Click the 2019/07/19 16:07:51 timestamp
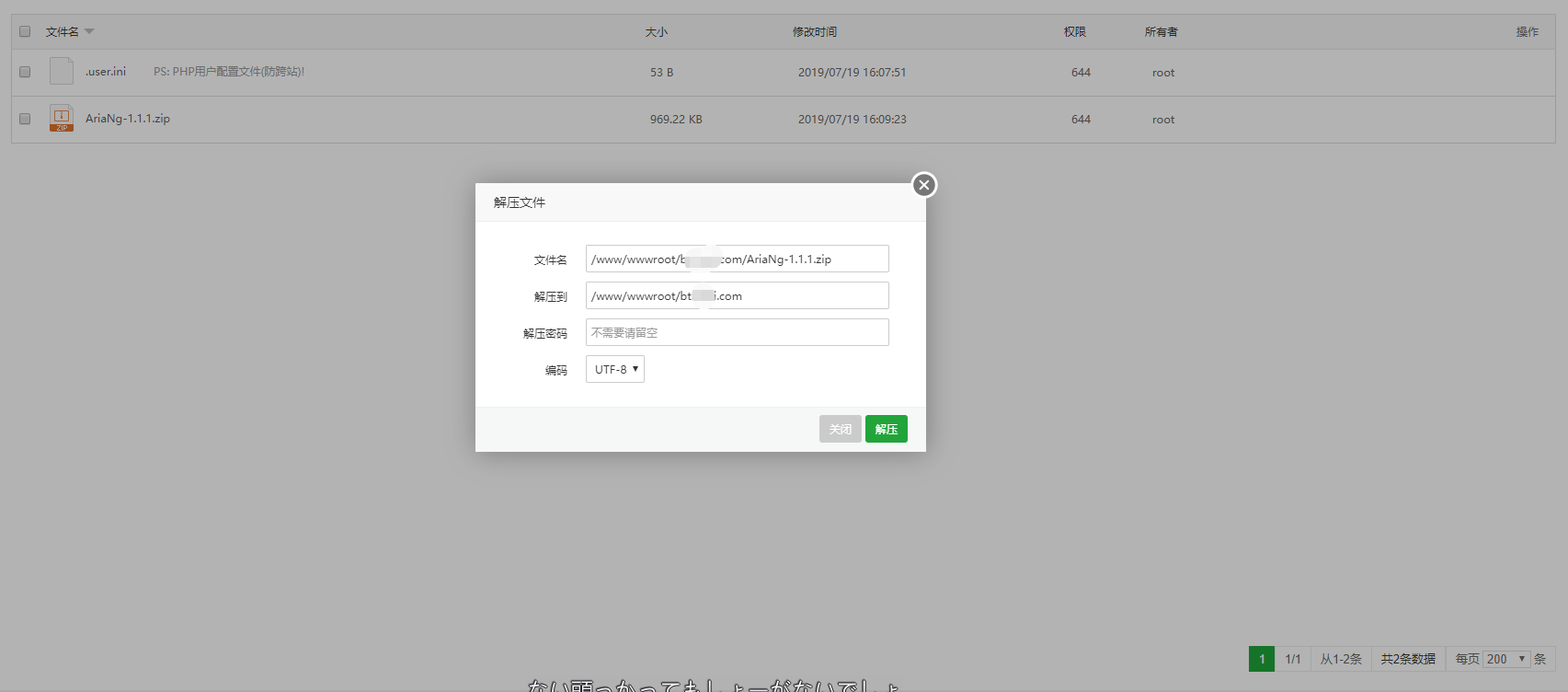Image resolution: width=1568 pixels, height=692 pixels. 853,72
